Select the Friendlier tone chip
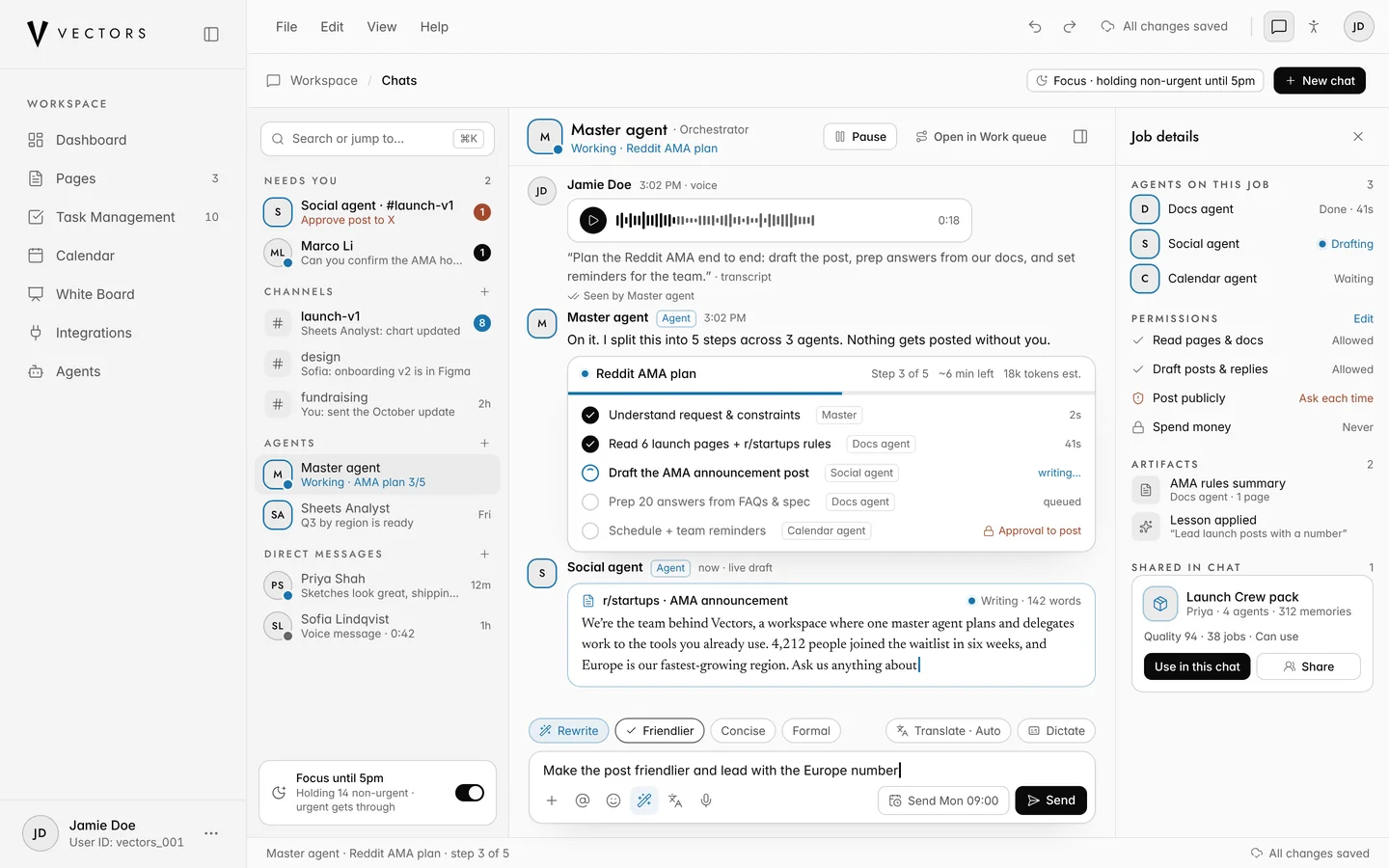Viewport: 1389px width, 868px height. click(660, 731)
